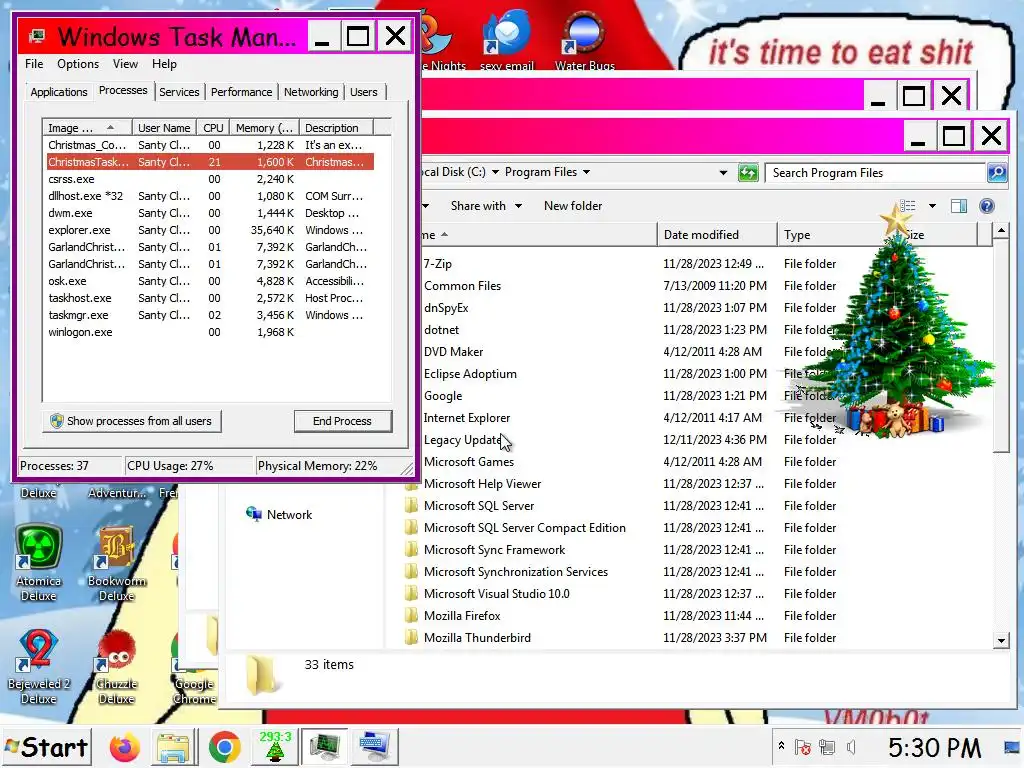Click the file list scroll up arrow
The width and height of the screenshot is (1024, 768).
point(1001,231)
